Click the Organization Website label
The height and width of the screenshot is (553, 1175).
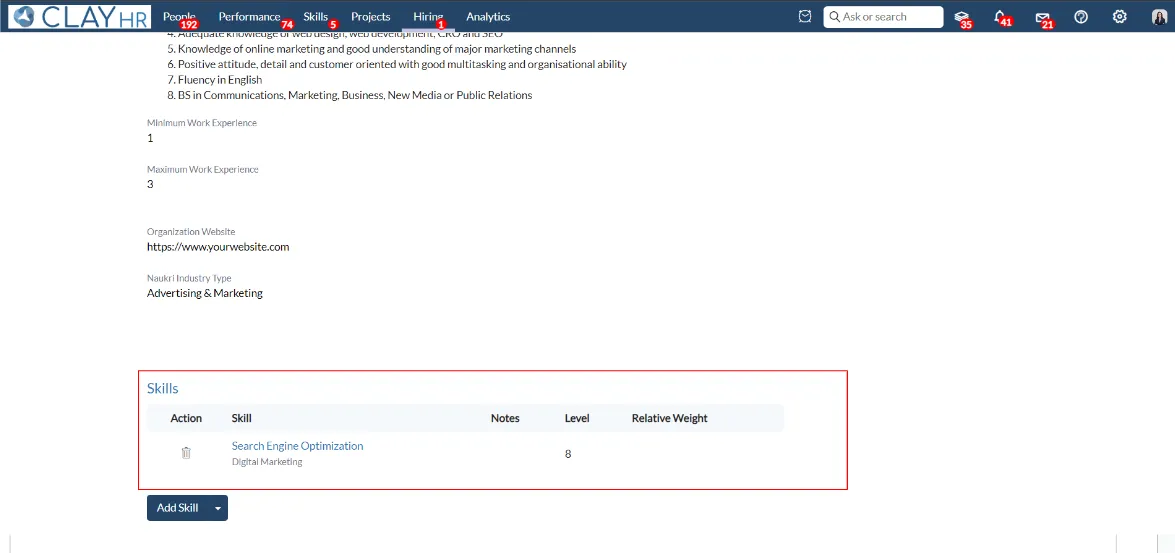pyautogui.click(x=191, y=232)
